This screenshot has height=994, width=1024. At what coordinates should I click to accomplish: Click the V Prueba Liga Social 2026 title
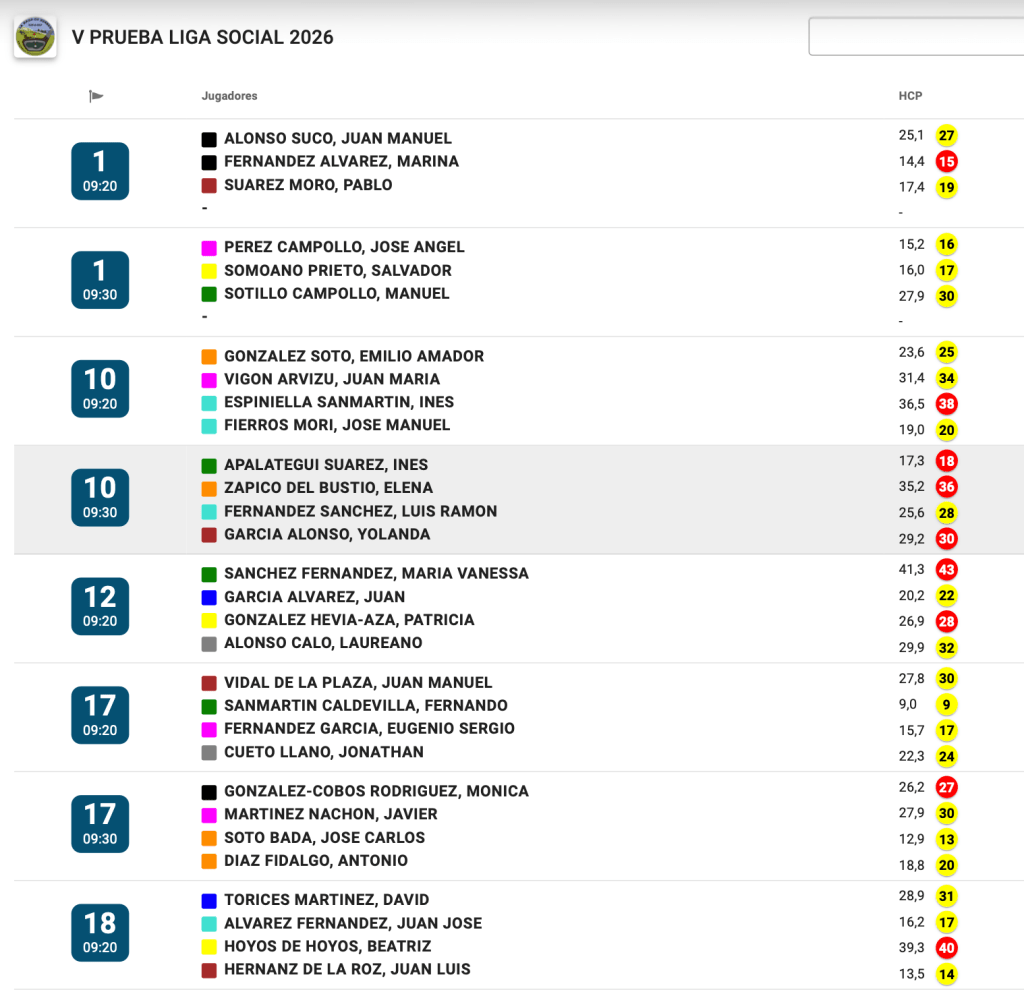pyautogui.click(x=203, y=38)
